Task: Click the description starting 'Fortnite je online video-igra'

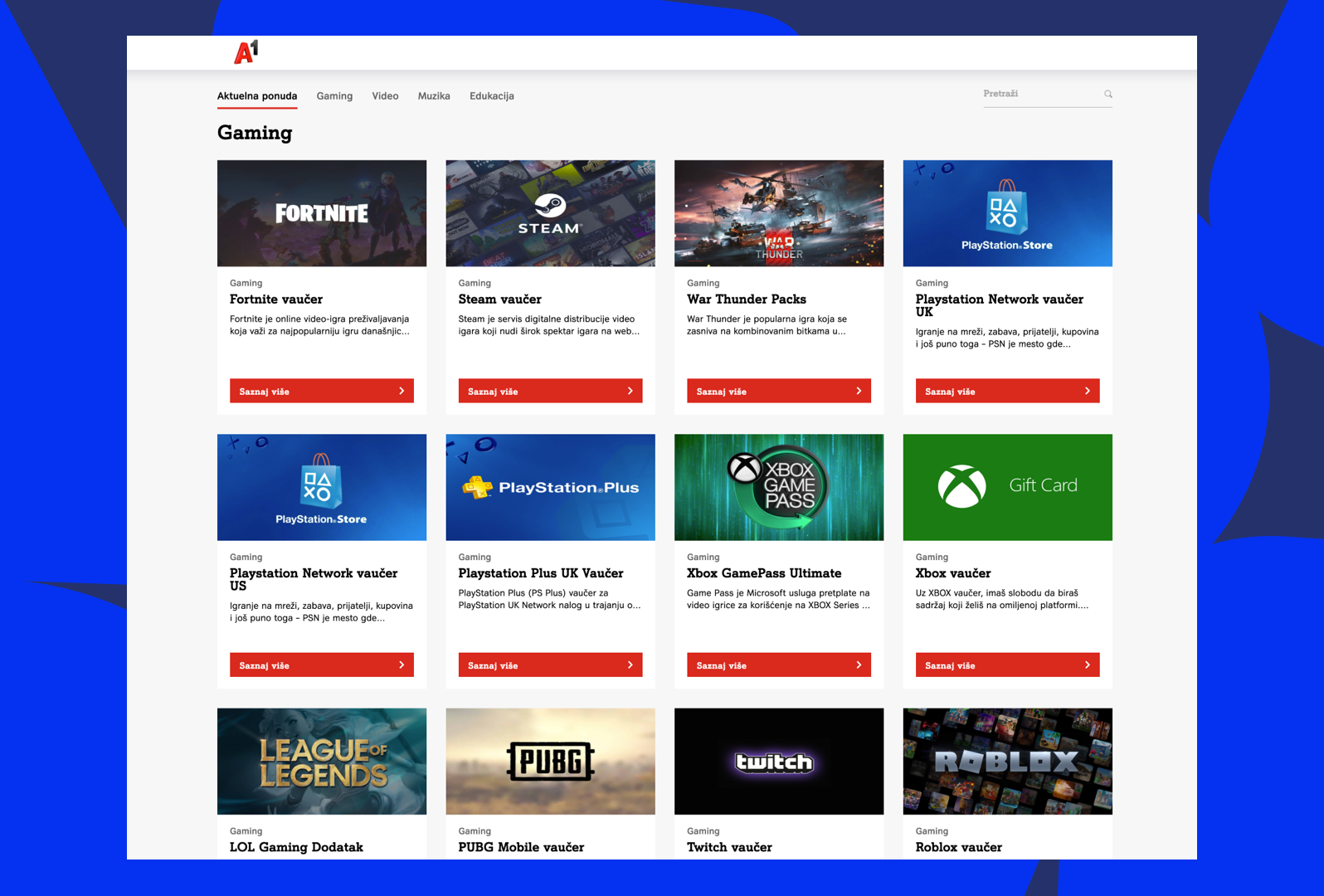Action: tap(319, 325)
